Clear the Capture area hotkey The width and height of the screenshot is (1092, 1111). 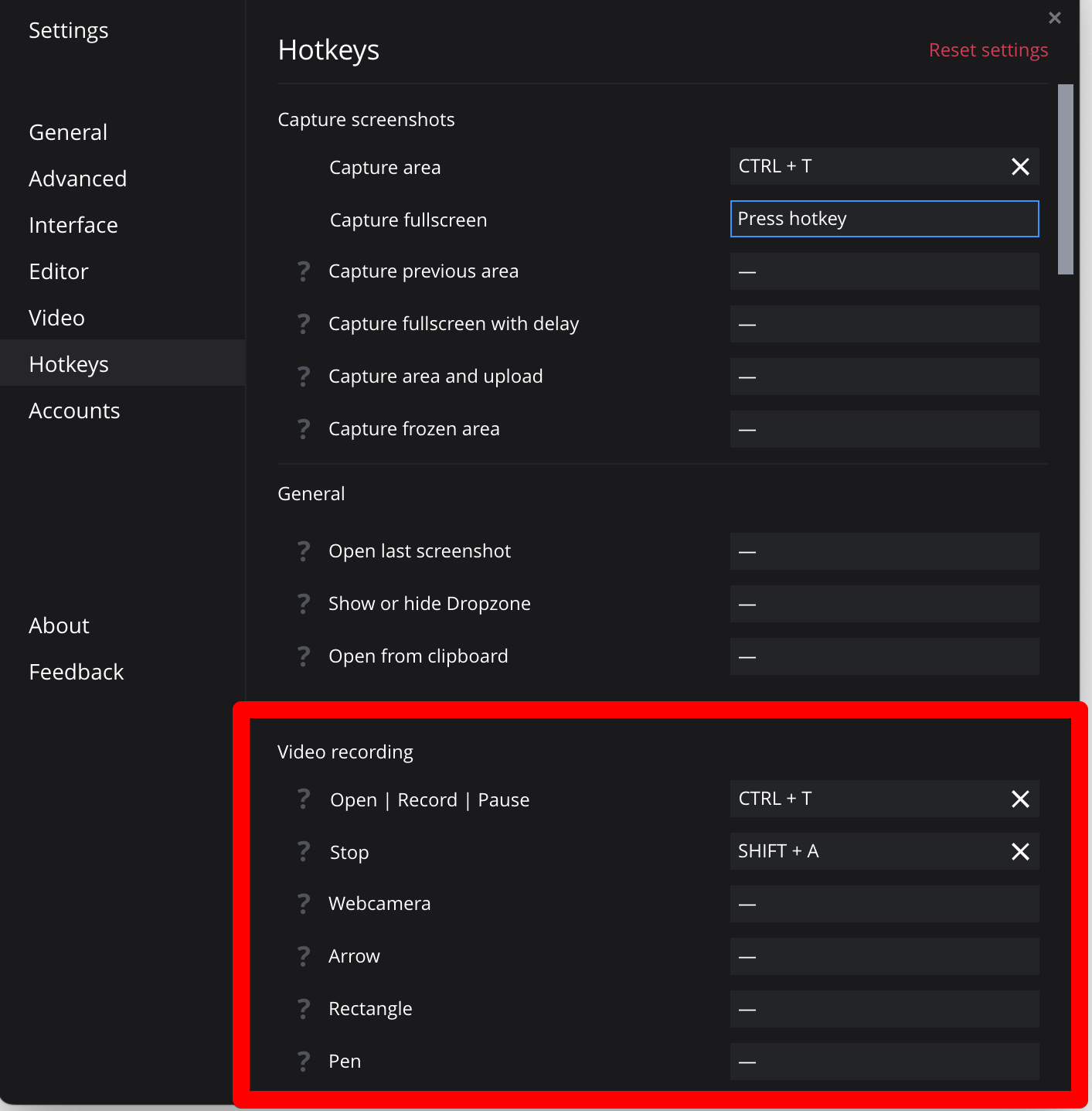pos(1020,167)
